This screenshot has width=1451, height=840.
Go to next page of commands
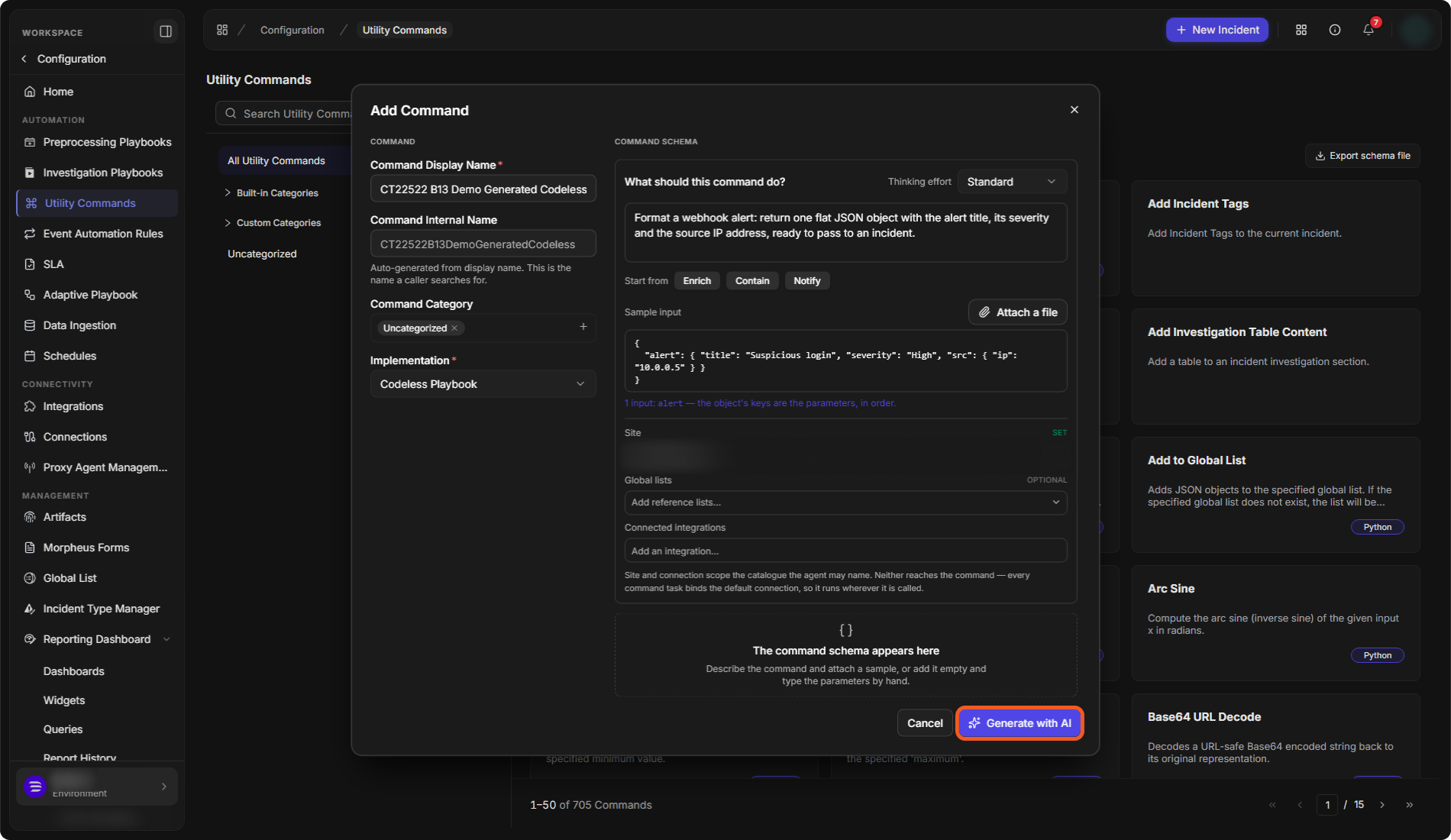(1382, 805)
